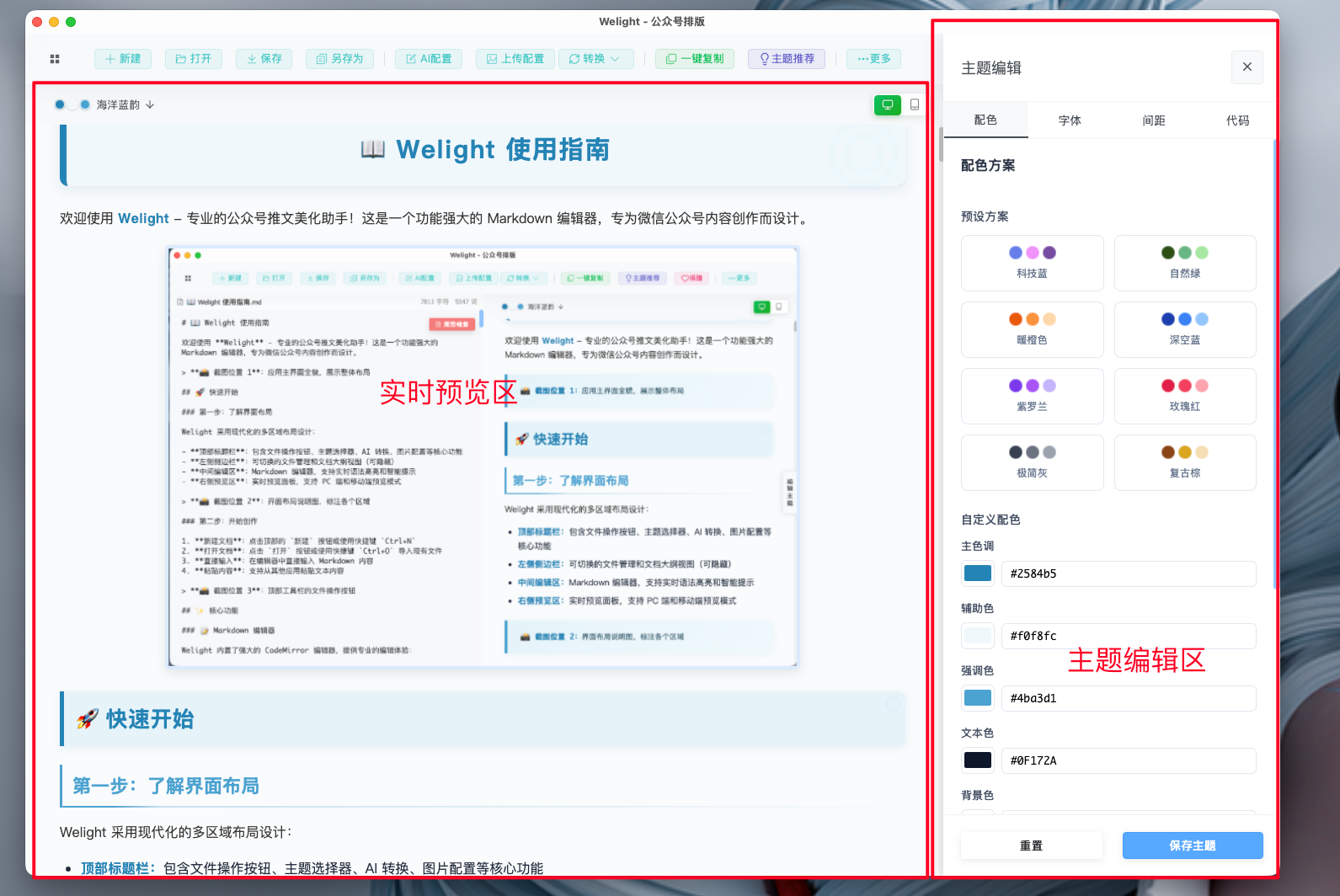Click the 快速开始 heading in preview

(x=150, y=719)
